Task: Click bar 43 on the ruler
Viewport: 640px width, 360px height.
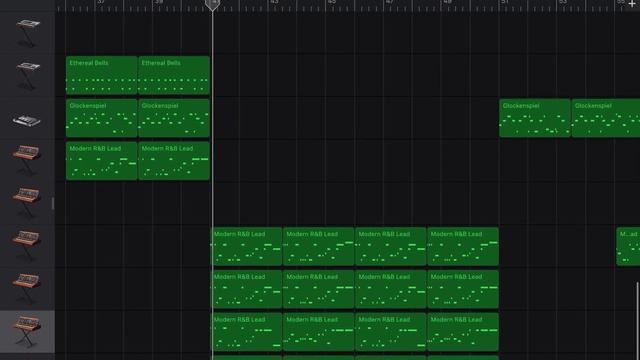Action: click(x=274, y=2)
